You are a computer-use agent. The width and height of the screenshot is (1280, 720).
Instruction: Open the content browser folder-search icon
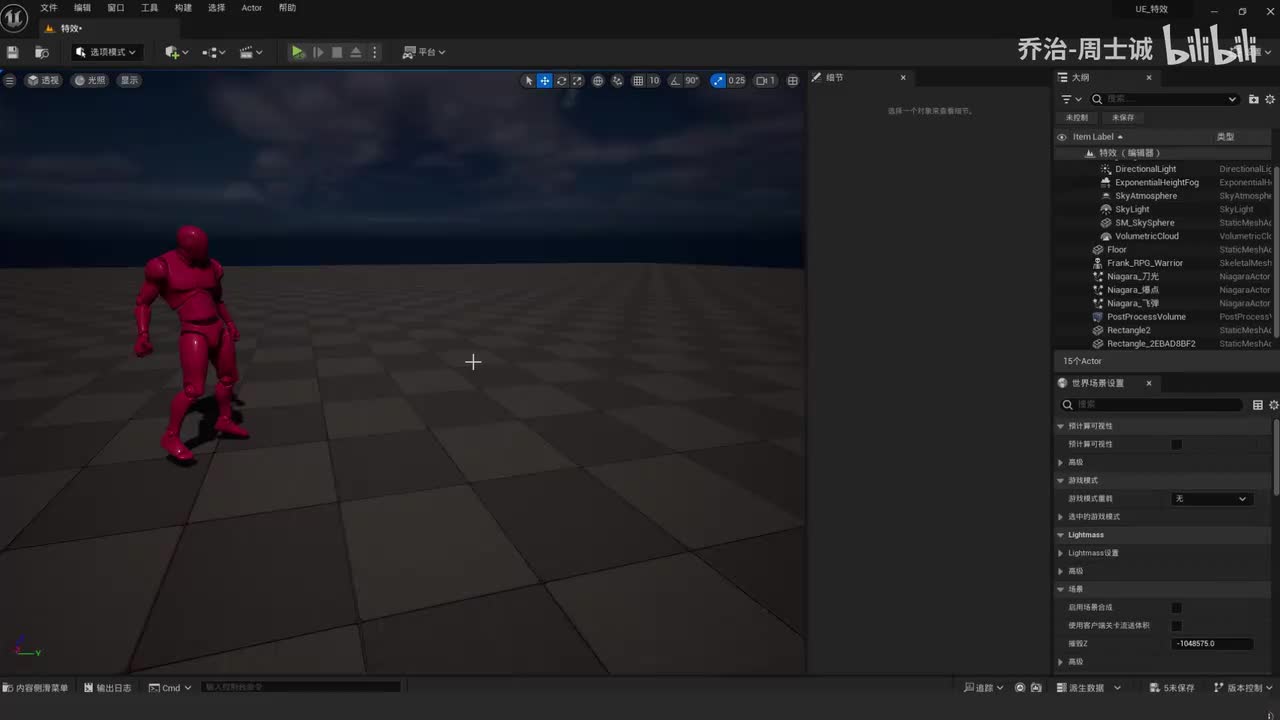pyautogui.click(x=42, y=52)
